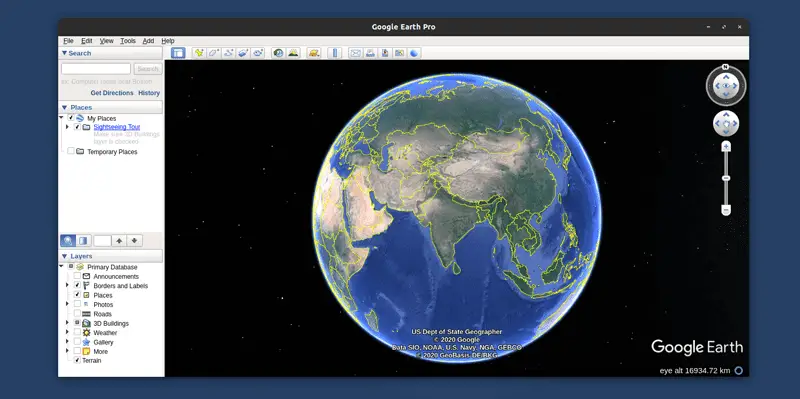
Task: Click the View in Google Maps icon
Action: [x=399, y=53]
